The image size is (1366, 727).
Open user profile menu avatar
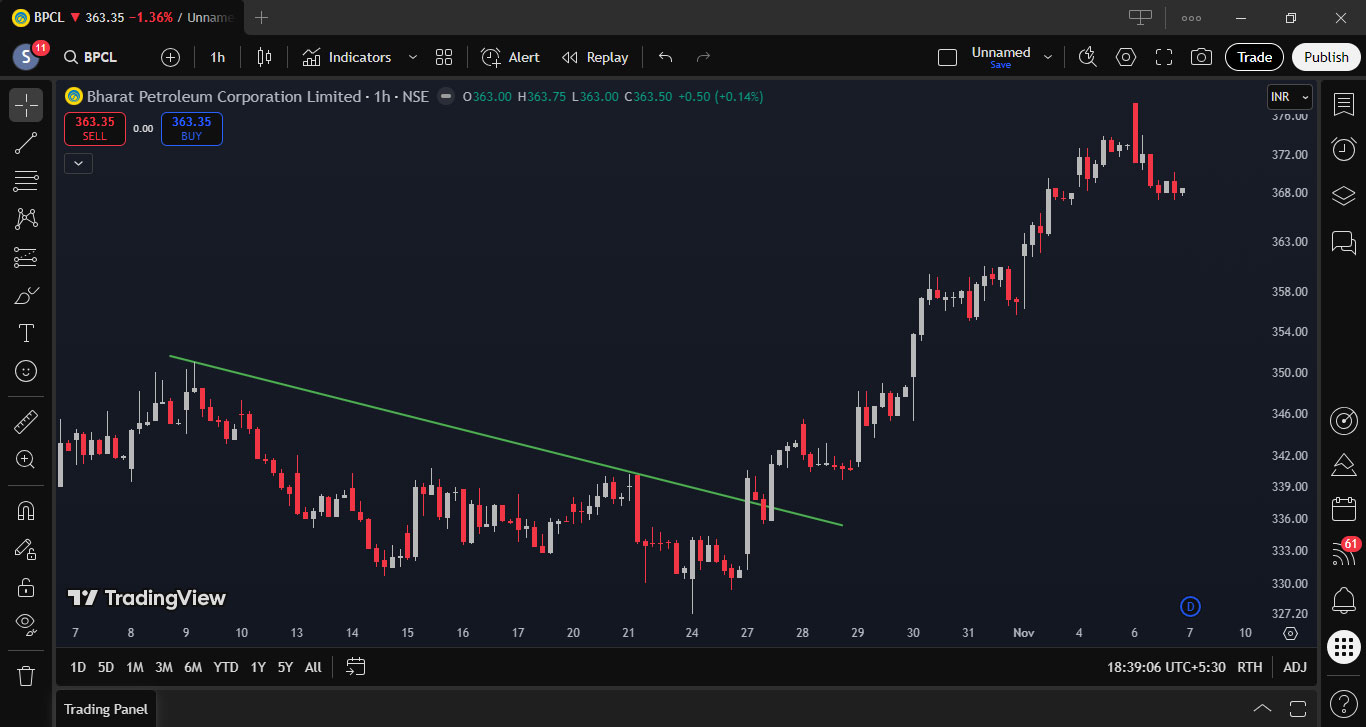tap(26, 57)
